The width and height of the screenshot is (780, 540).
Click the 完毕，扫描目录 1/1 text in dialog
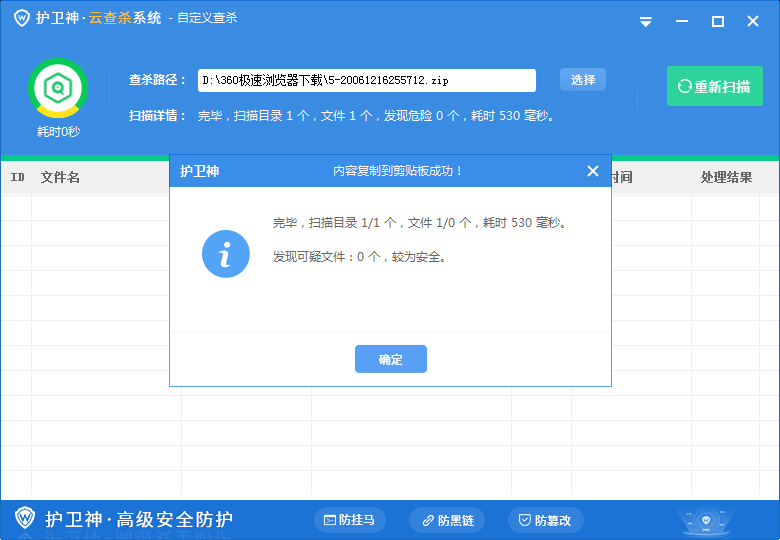point(420,223)
